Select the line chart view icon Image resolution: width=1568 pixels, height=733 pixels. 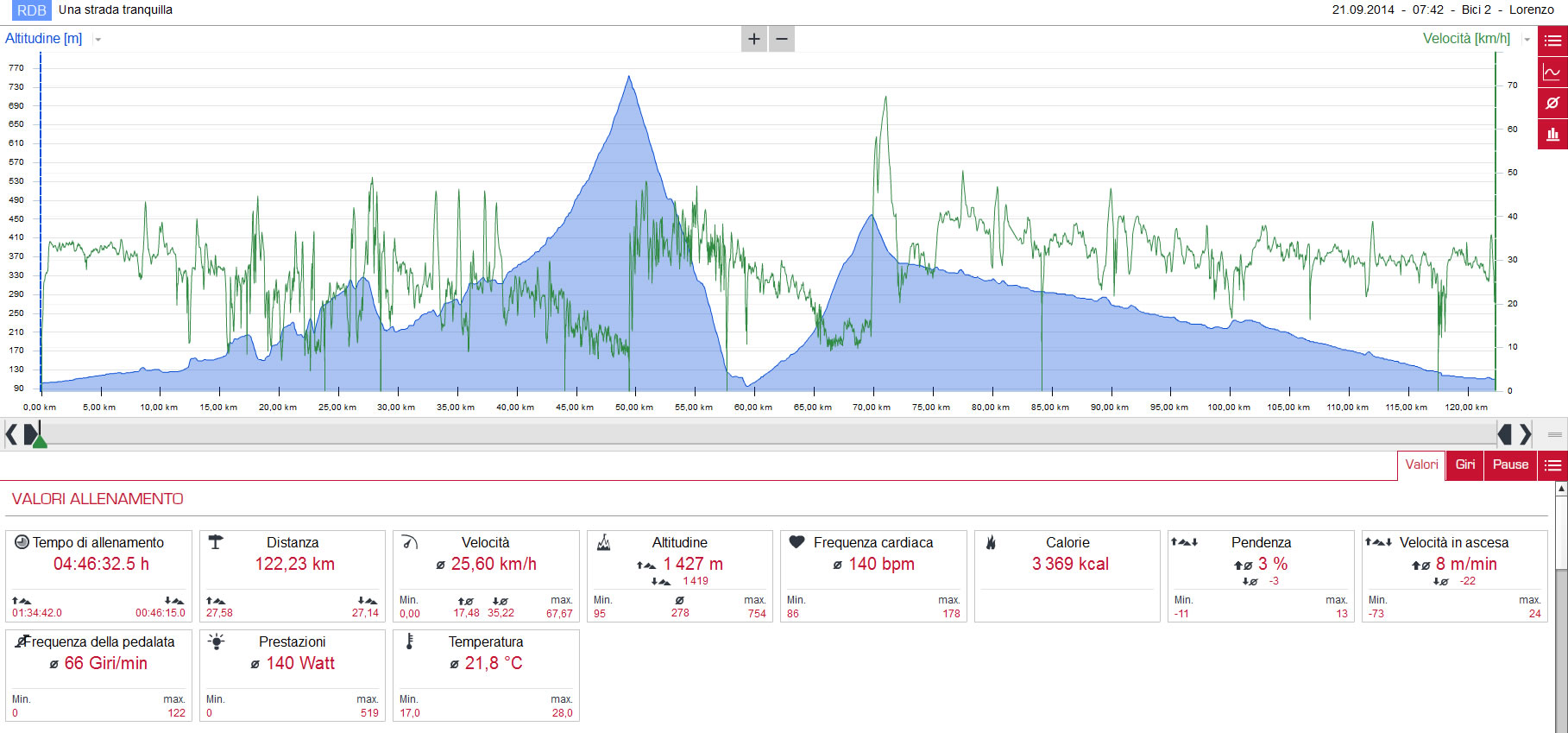1552,72
